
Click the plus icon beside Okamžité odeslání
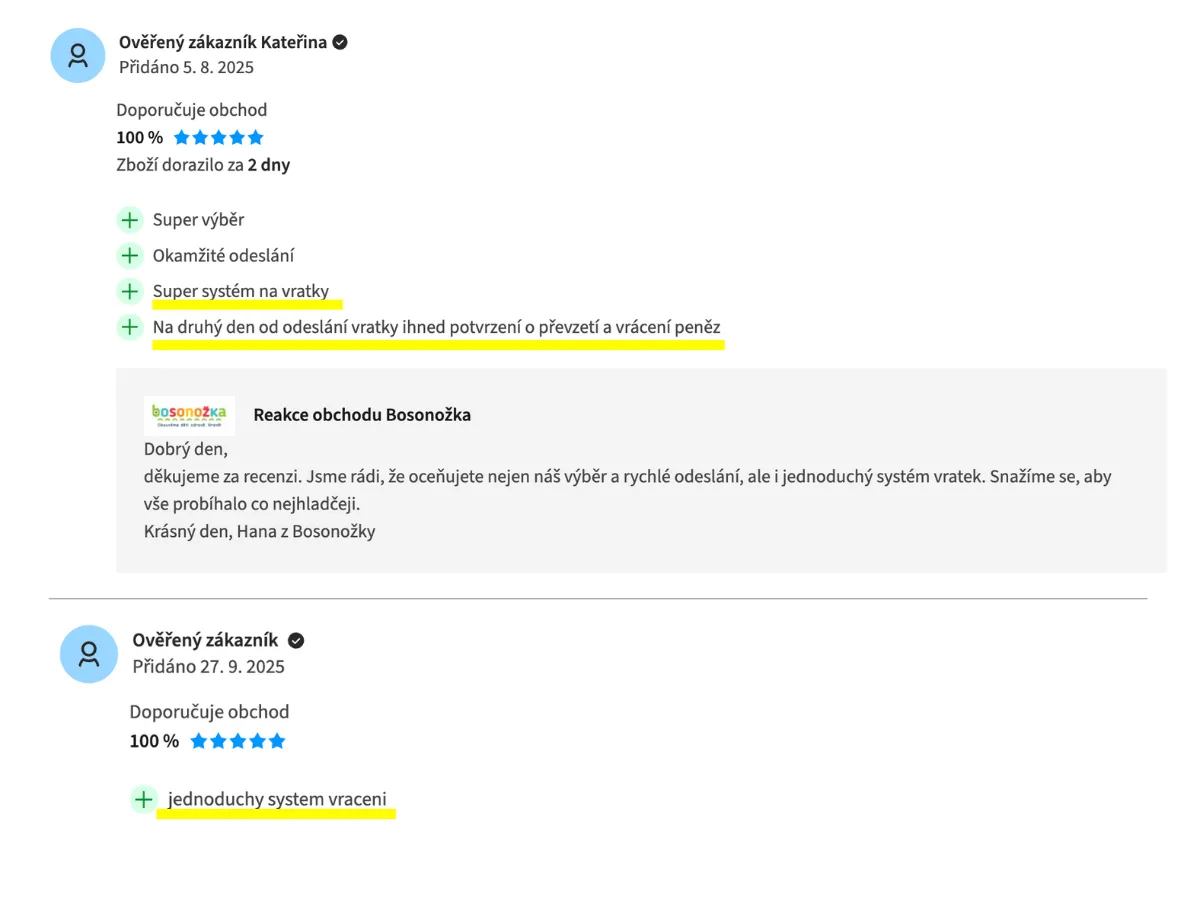[130, 256]
